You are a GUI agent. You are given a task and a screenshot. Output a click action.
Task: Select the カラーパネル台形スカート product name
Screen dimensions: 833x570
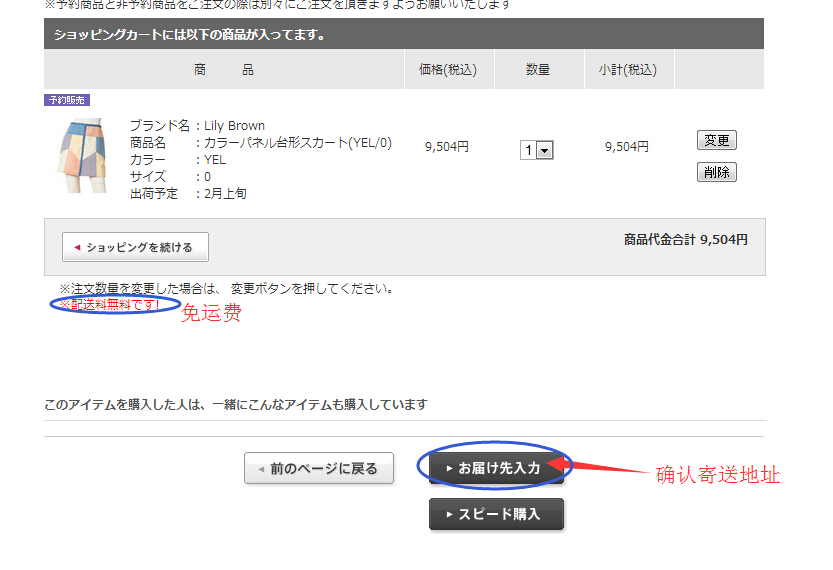pos(298,143)
